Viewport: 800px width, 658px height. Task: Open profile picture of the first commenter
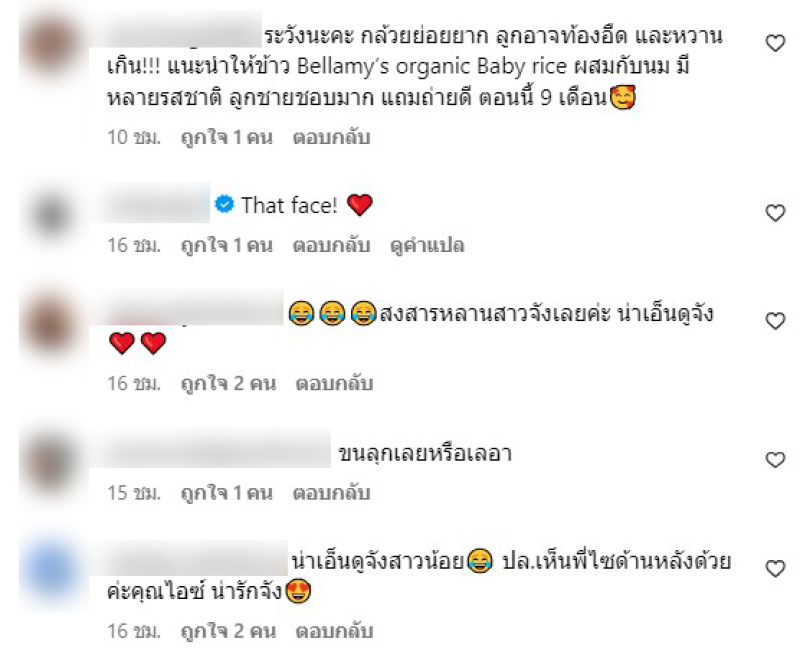pos(52,45)
